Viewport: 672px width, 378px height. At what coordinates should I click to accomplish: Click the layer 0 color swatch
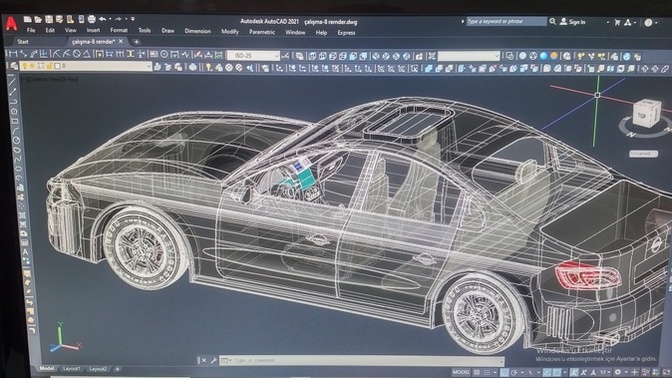click(57, 66)
